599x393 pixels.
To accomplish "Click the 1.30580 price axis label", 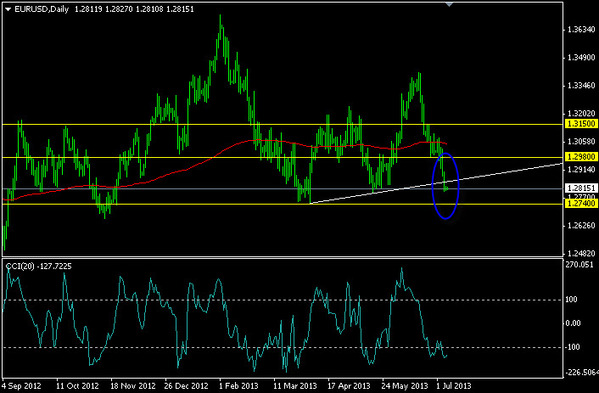I will click(582, 142).
